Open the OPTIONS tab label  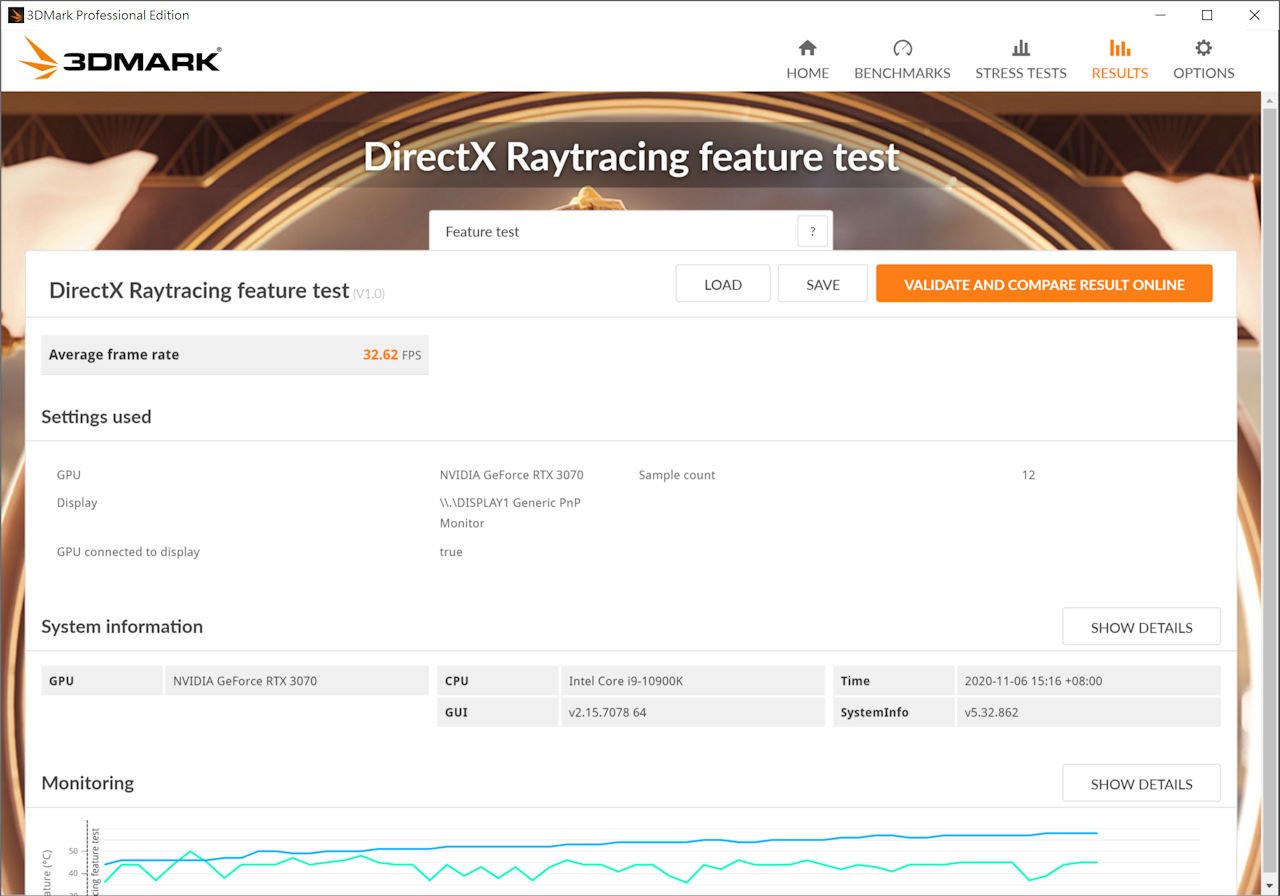click(x=1204, y=73)
